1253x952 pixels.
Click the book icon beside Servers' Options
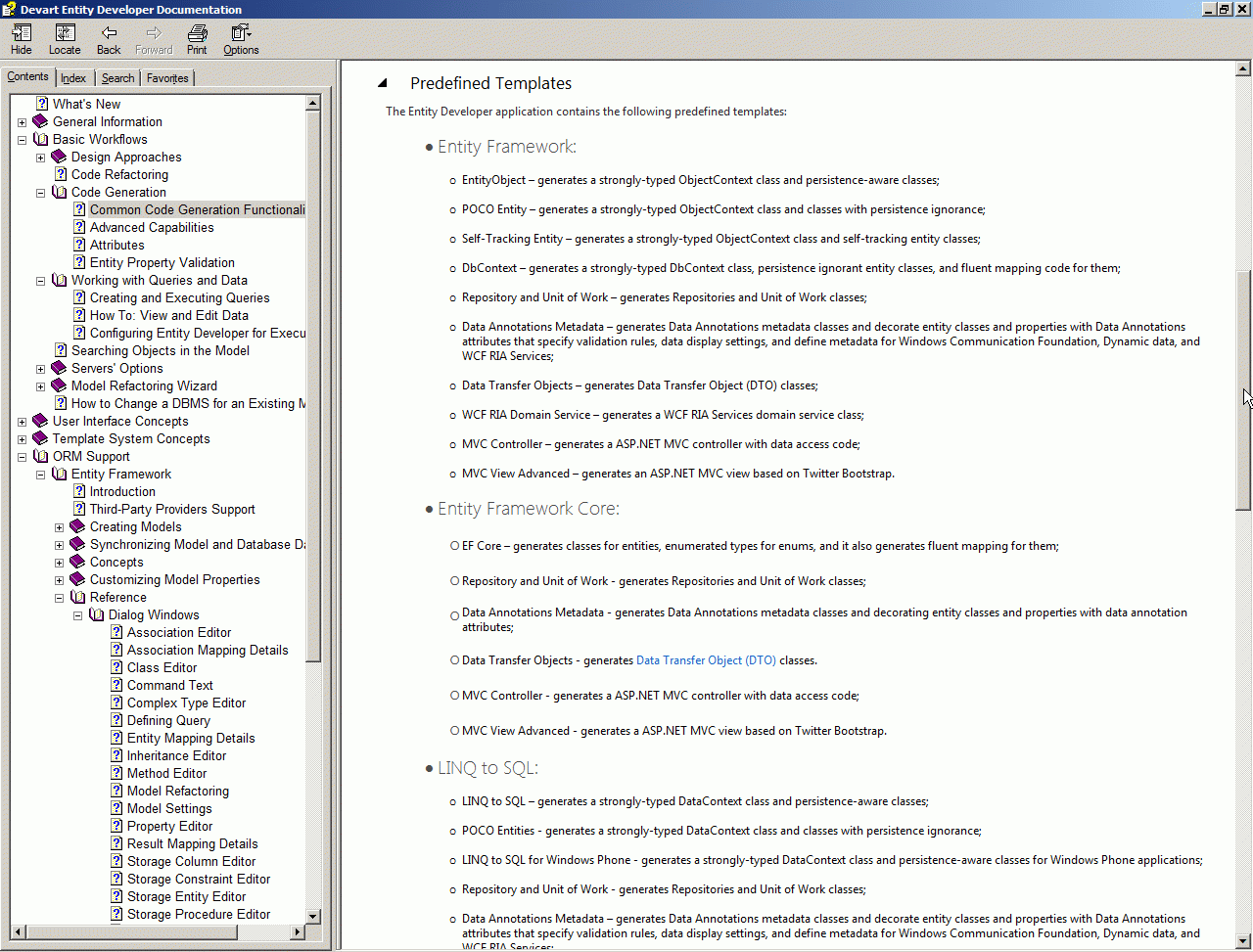[59, 368]
